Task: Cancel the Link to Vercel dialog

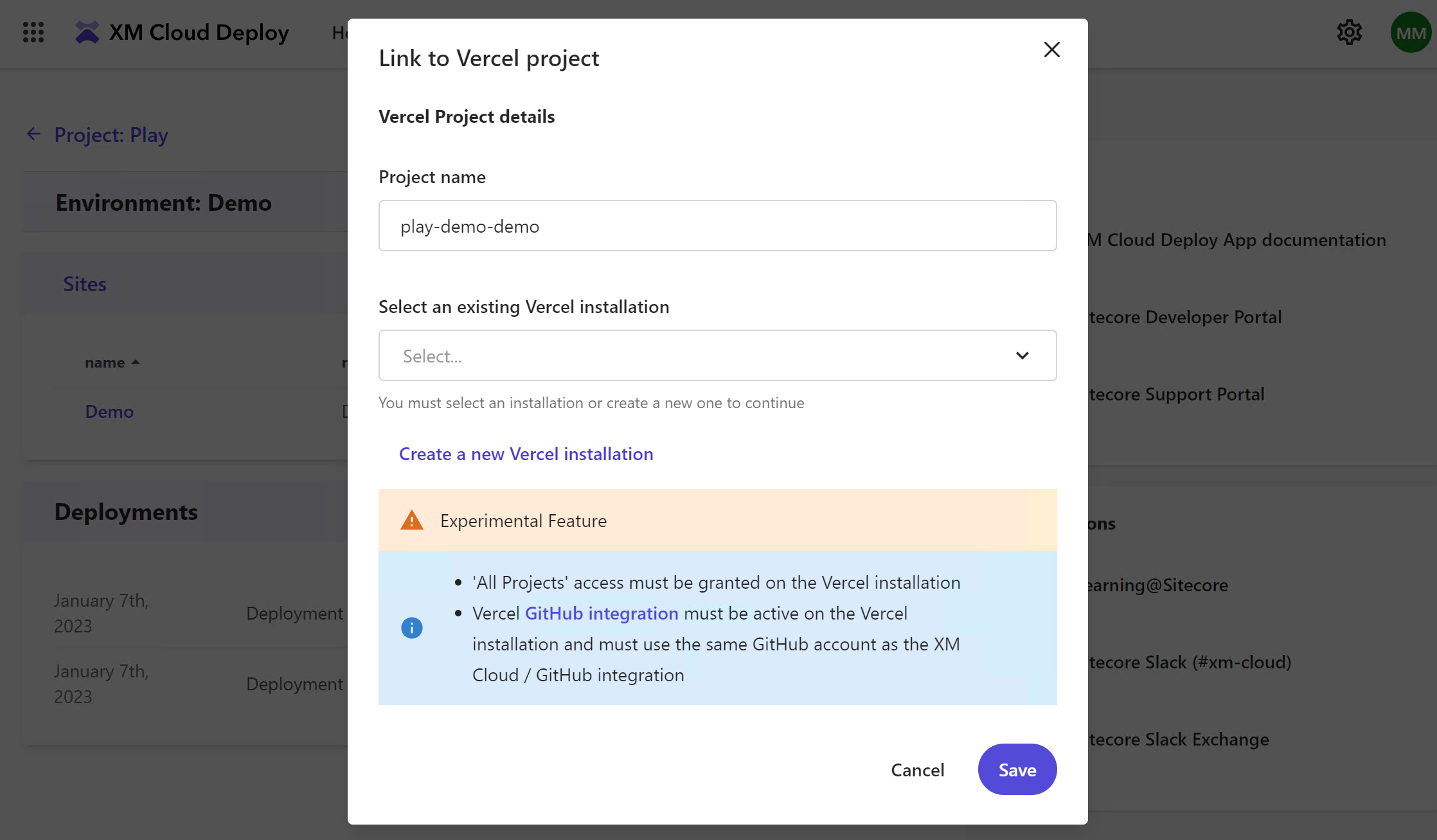Action: [918, 769]
